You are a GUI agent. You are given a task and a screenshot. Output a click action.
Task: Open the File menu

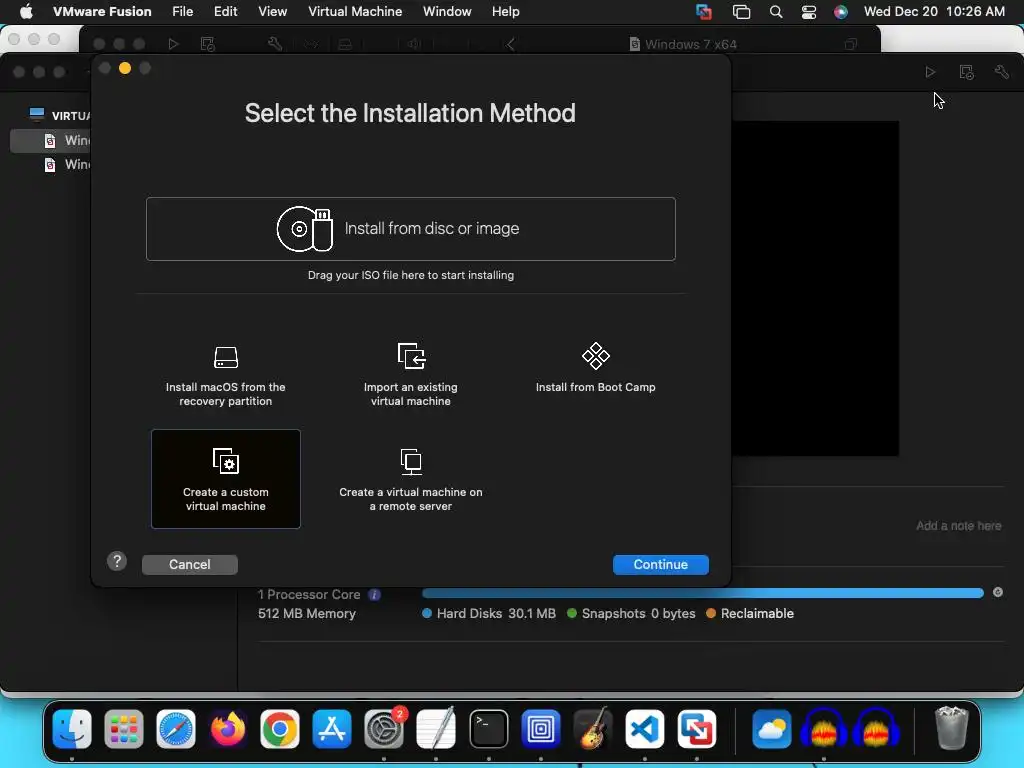[x=182, y=11]
